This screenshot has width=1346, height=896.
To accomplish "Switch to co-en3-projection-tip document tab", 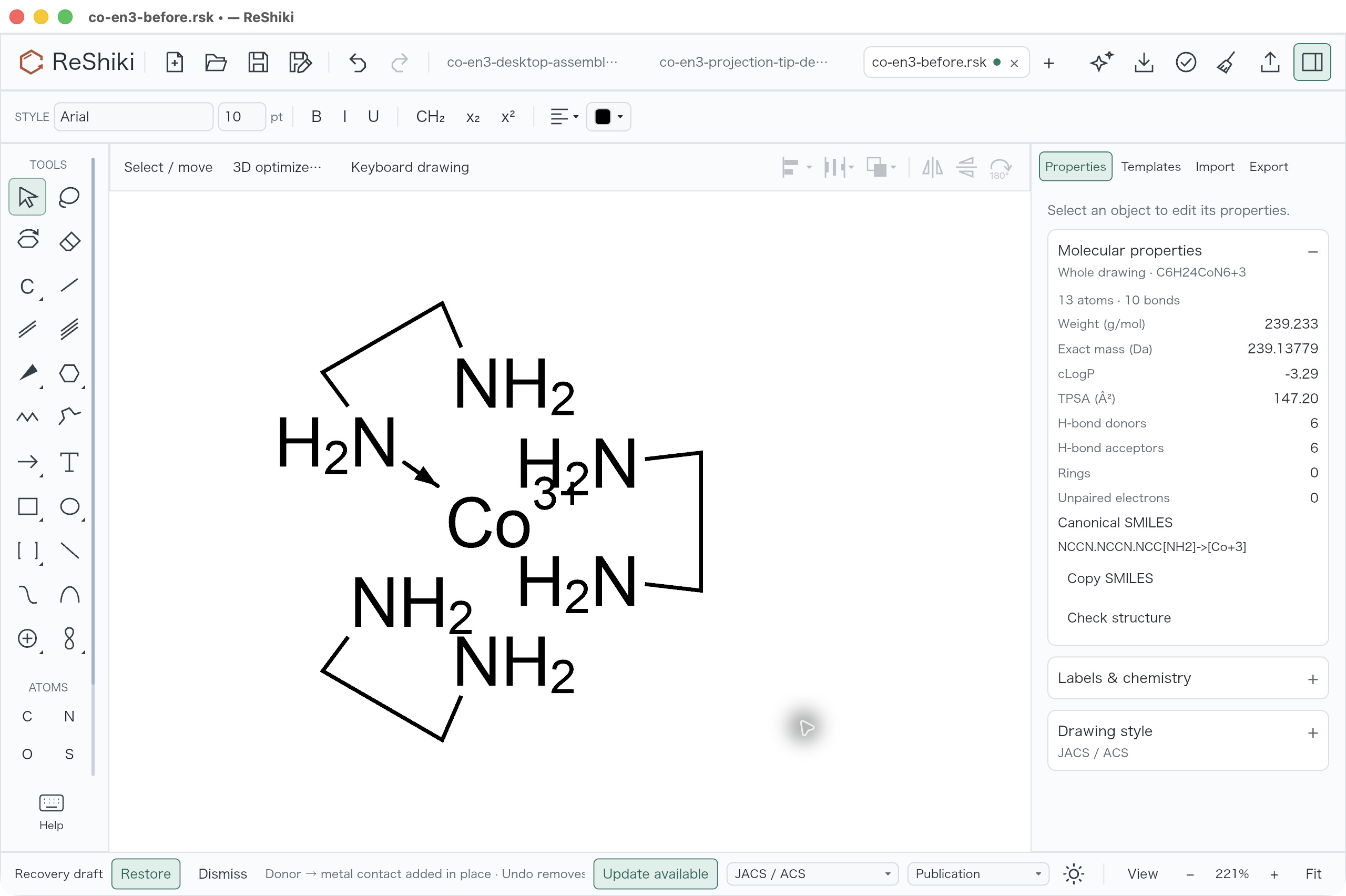I will point(743,62).
